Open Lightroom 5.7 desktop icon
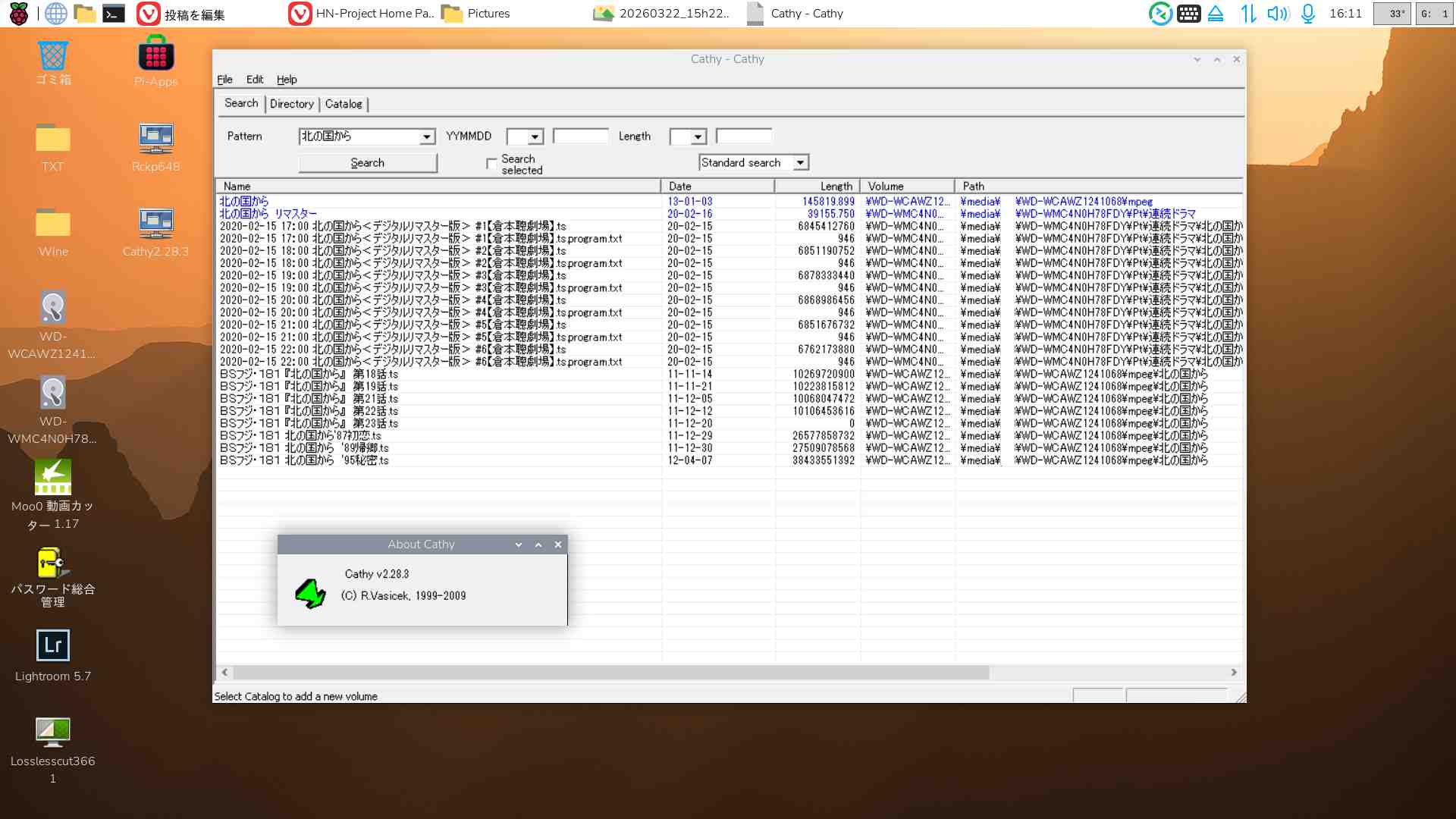This screenshot has height=819, width=1456. [53, 646]
